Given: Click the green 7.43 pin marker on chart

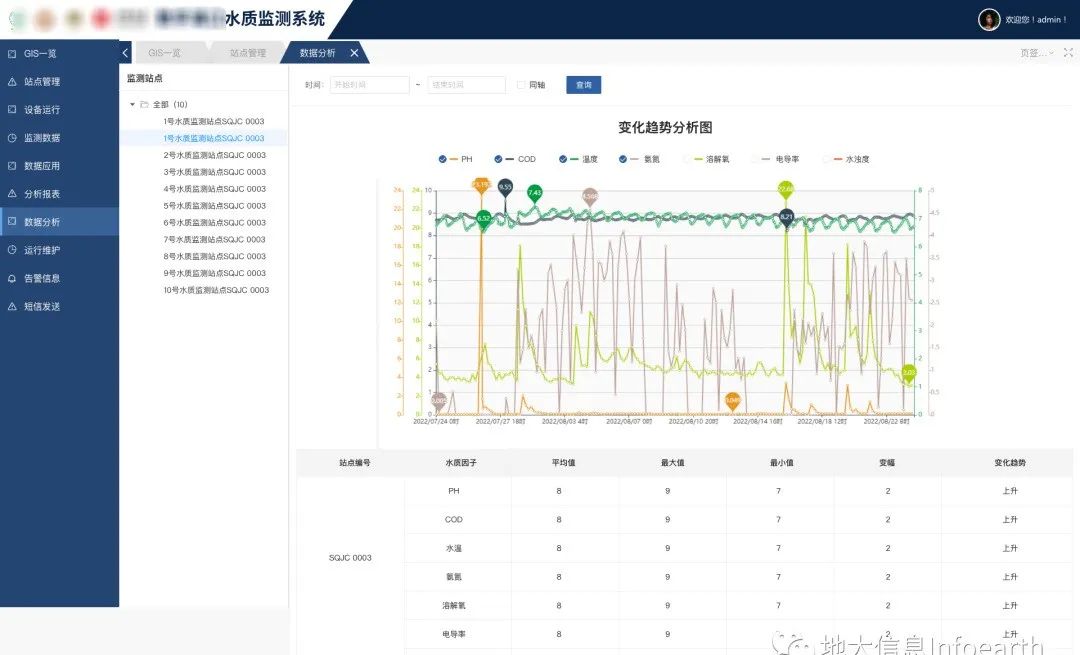Looking at the screenshot, I should (534, 194).
